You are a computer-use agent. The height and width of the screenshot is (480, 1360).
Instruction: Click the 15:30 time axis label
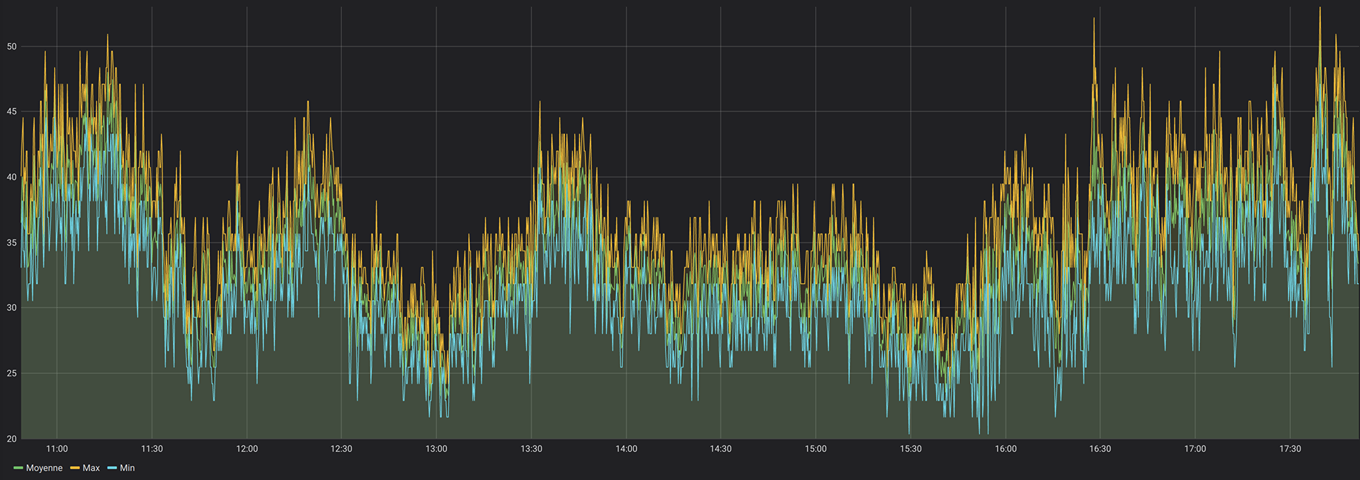[911, 449]
